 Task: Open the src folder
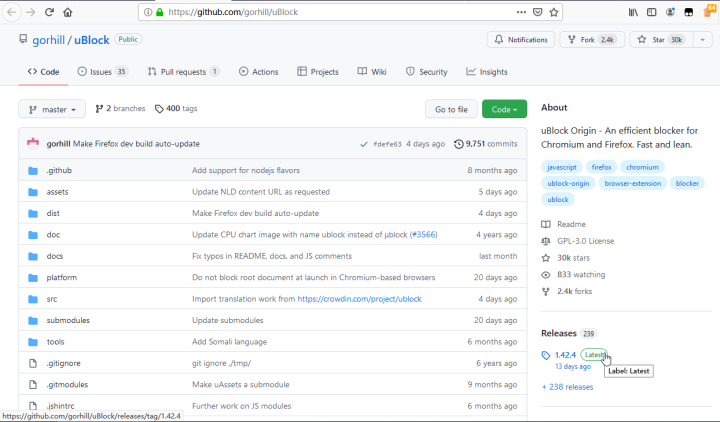coord(52,299)
